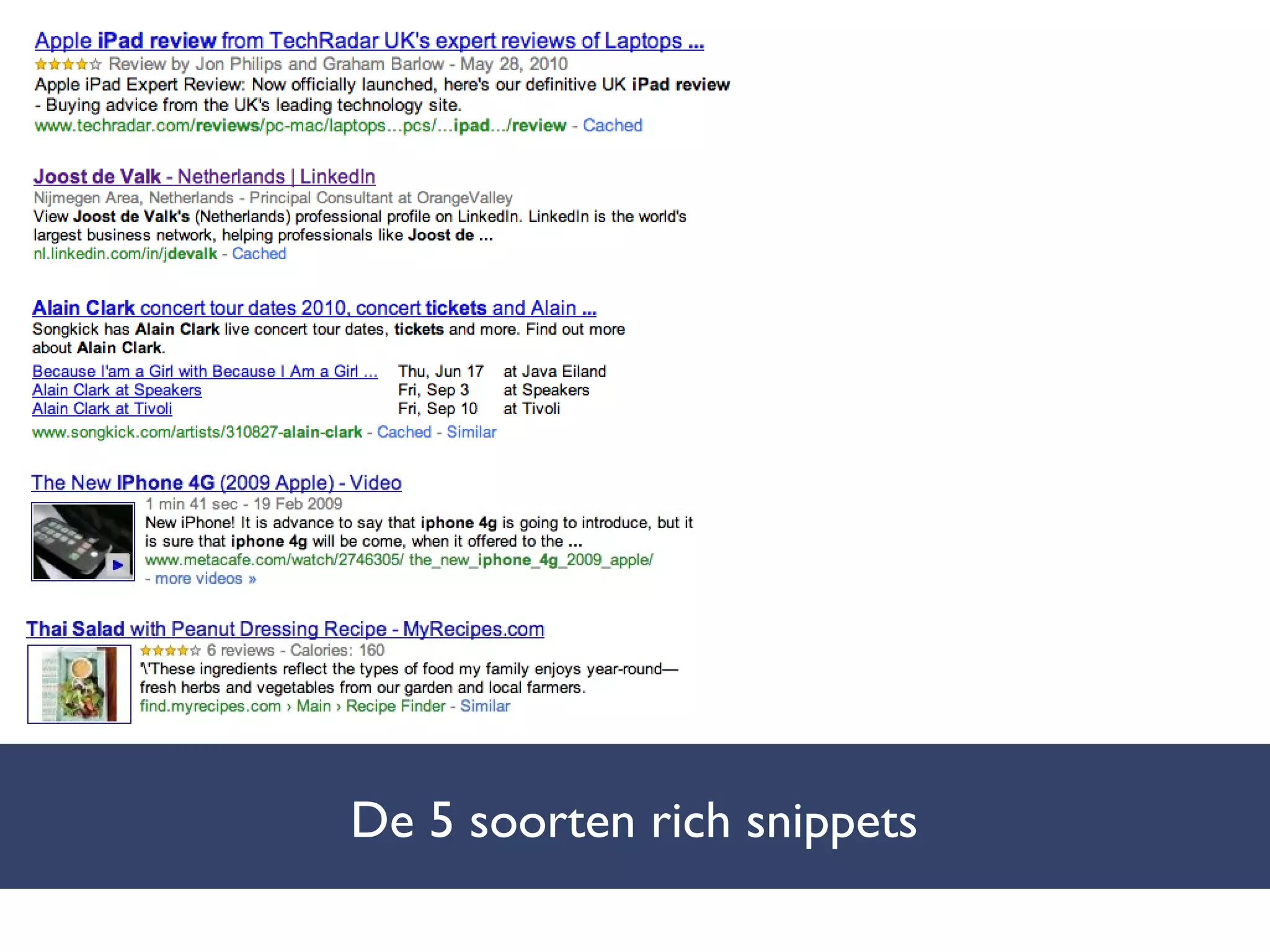Open Joost de Valk LinkedIn result
Screen dimensions: 1270x952
tap(204, 177)
